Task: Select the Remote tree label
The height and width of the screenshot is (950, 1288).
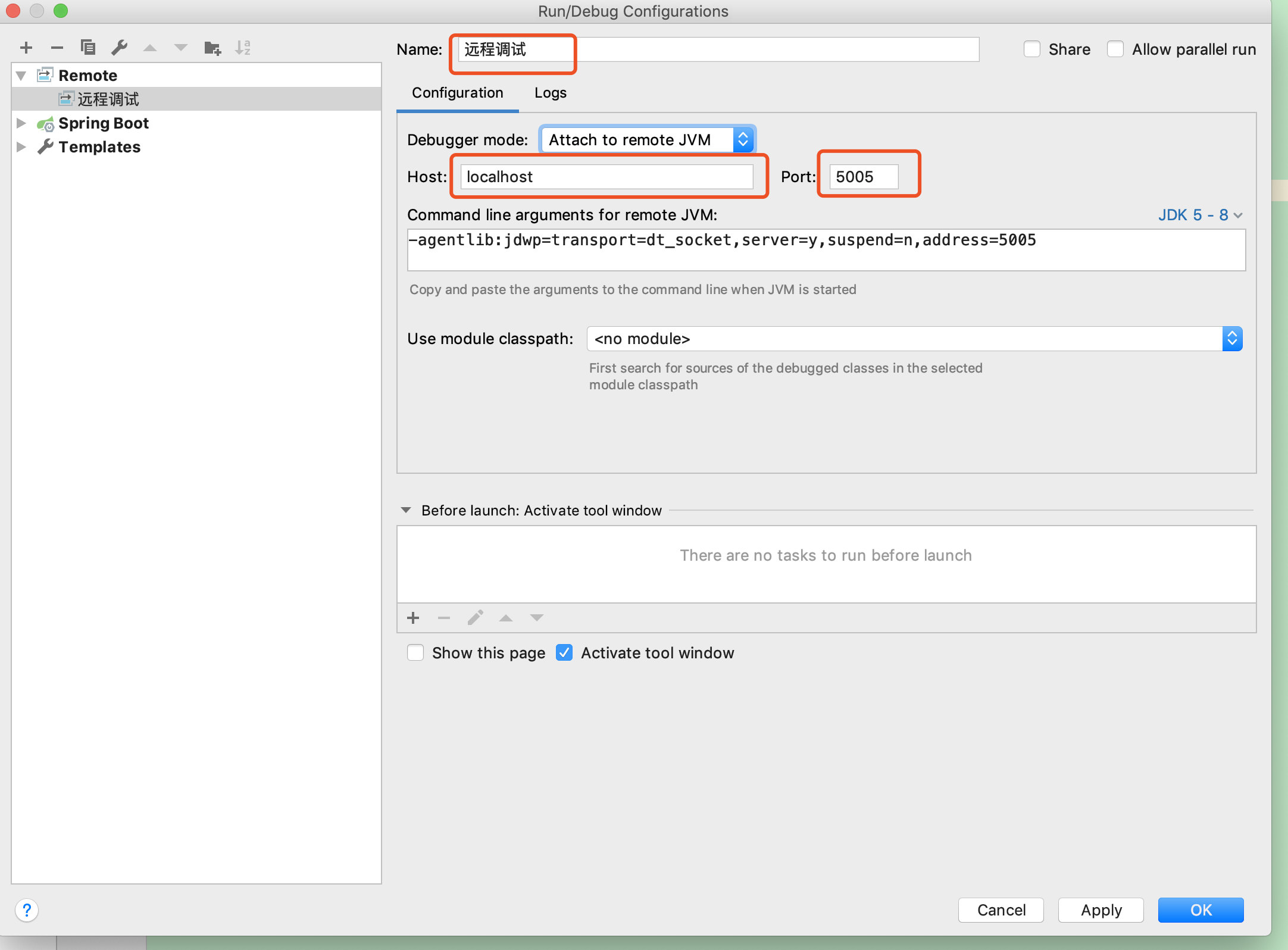Action: pos(87,76)
